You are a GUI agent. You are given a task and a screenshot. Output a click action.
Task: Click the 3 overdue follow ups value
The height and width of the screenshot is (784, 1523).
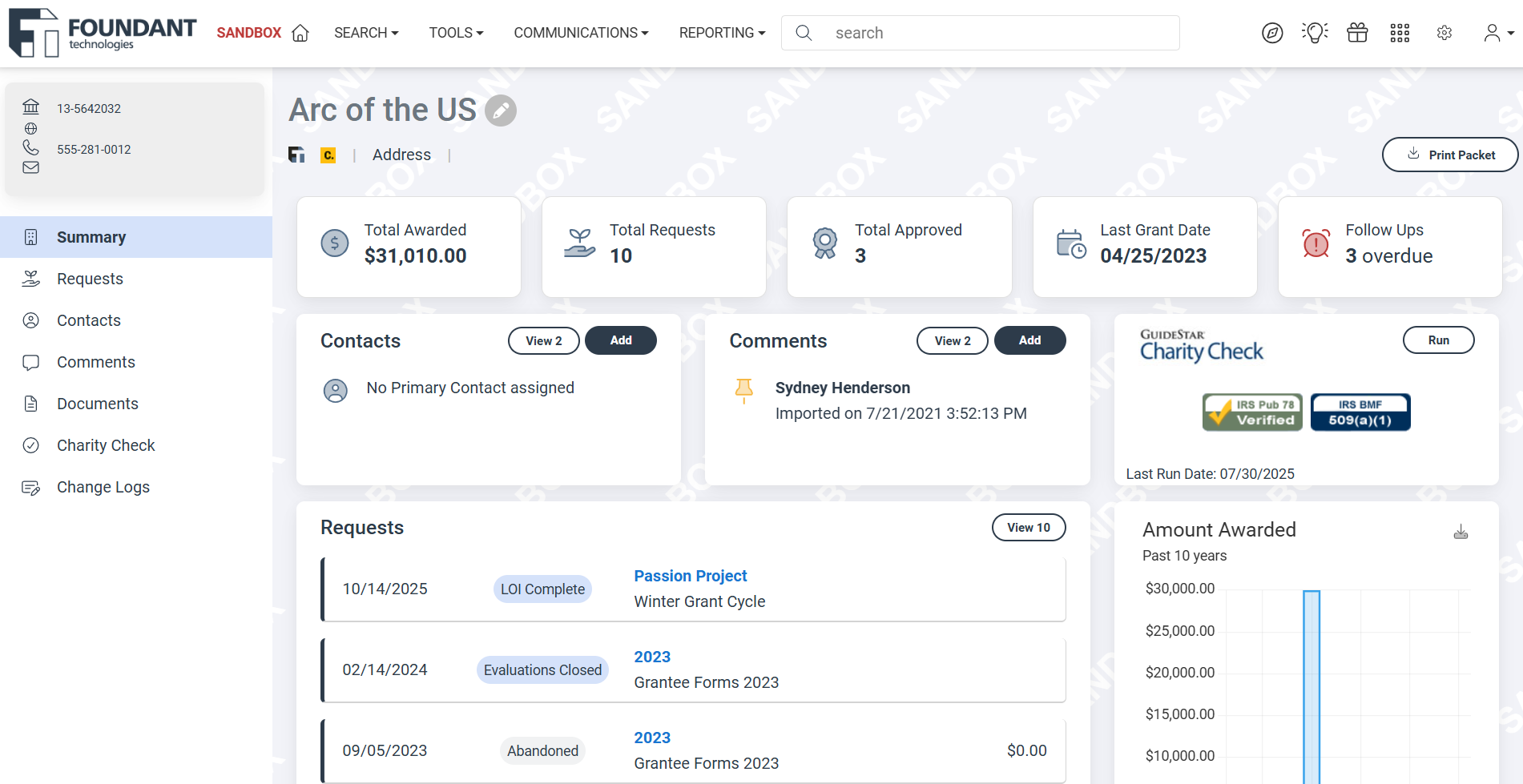(1388, 256)
